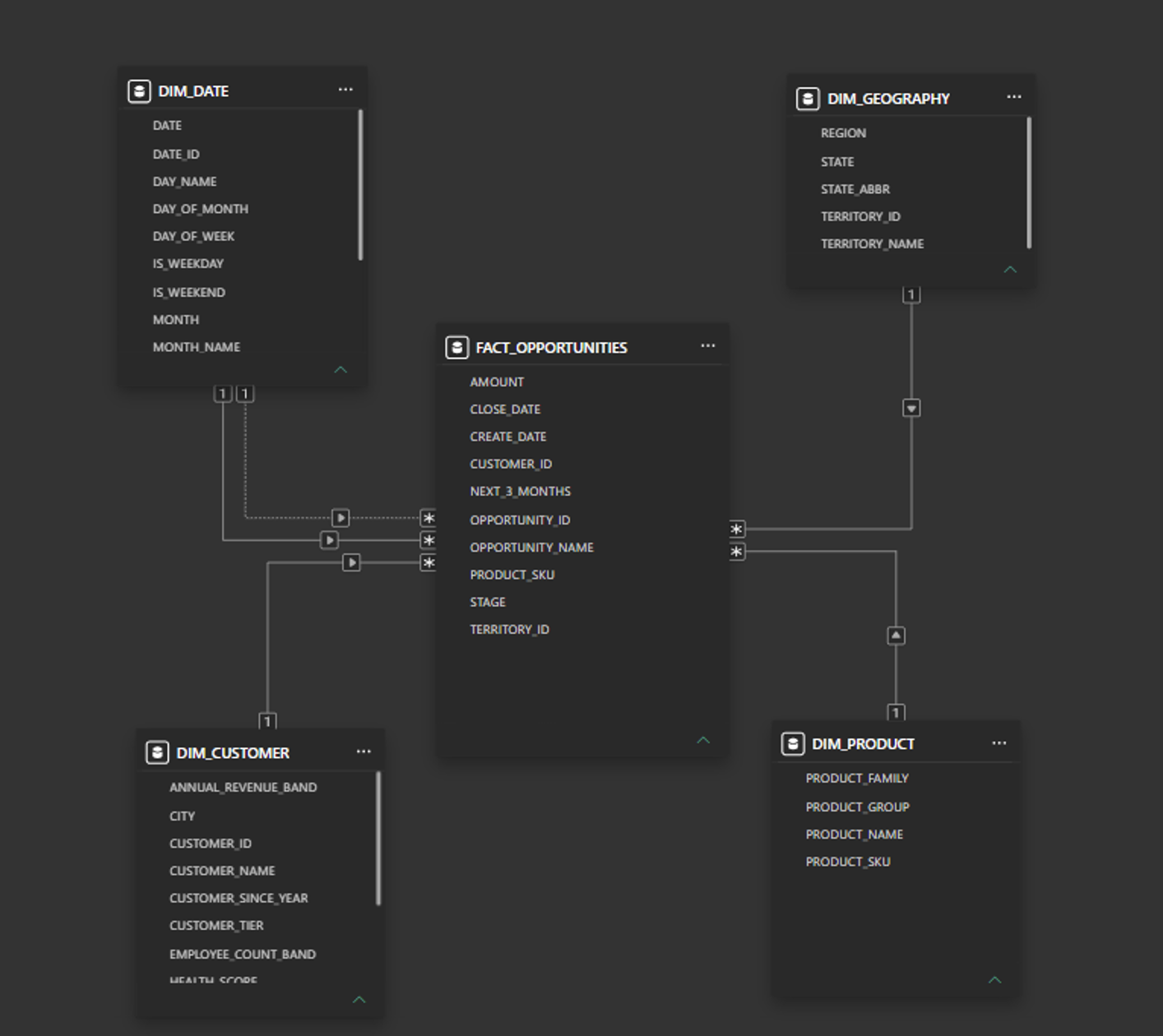Open DIM_DATE table options ellipsis

[x=345, y=90]
